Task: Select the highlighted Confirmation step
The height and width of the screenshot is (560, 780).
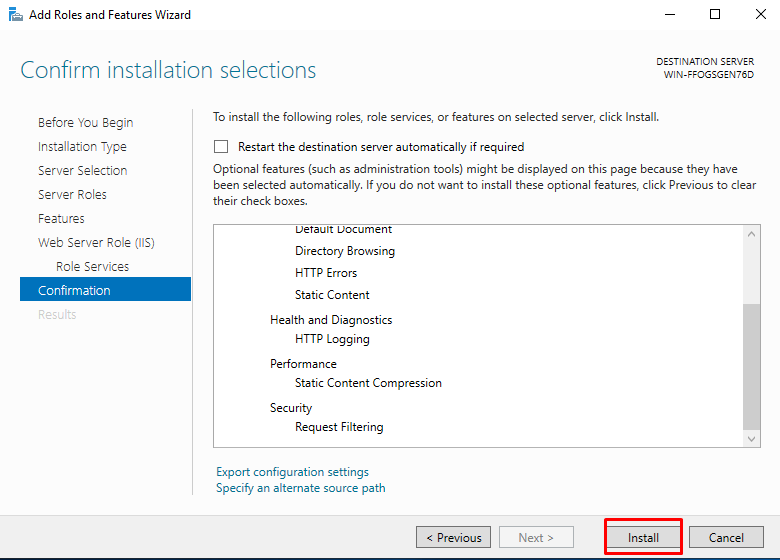Action: point(105,289)
